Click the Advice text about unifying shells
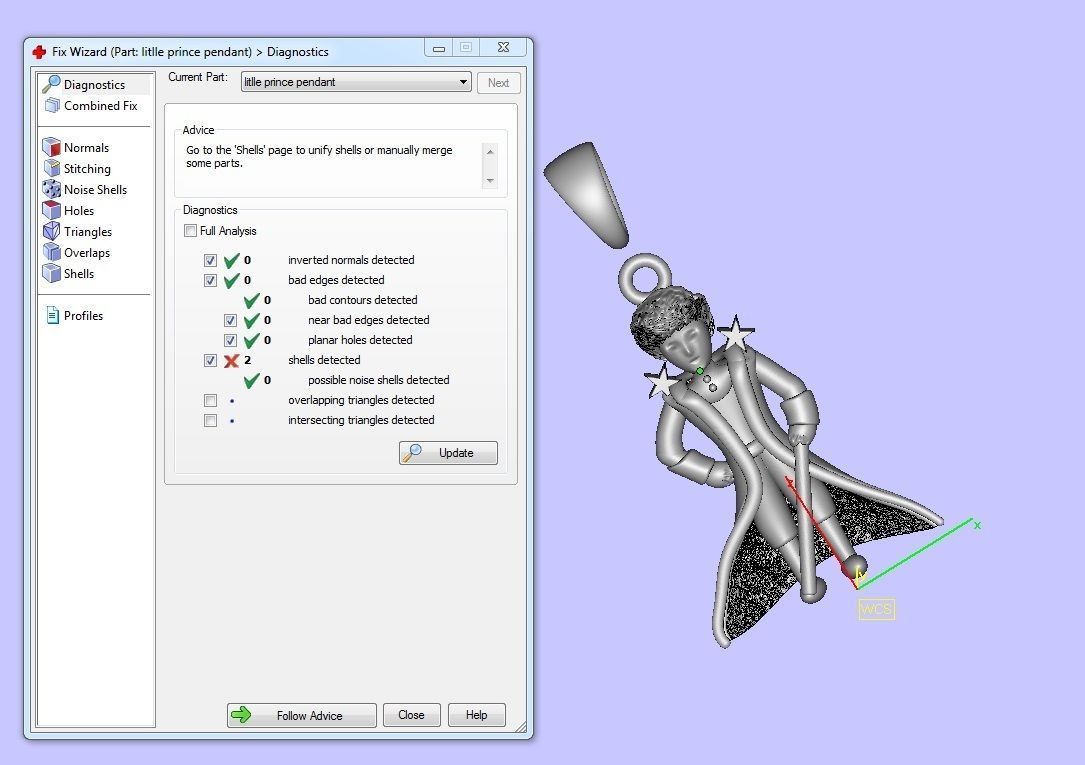 tap(319, 156)
